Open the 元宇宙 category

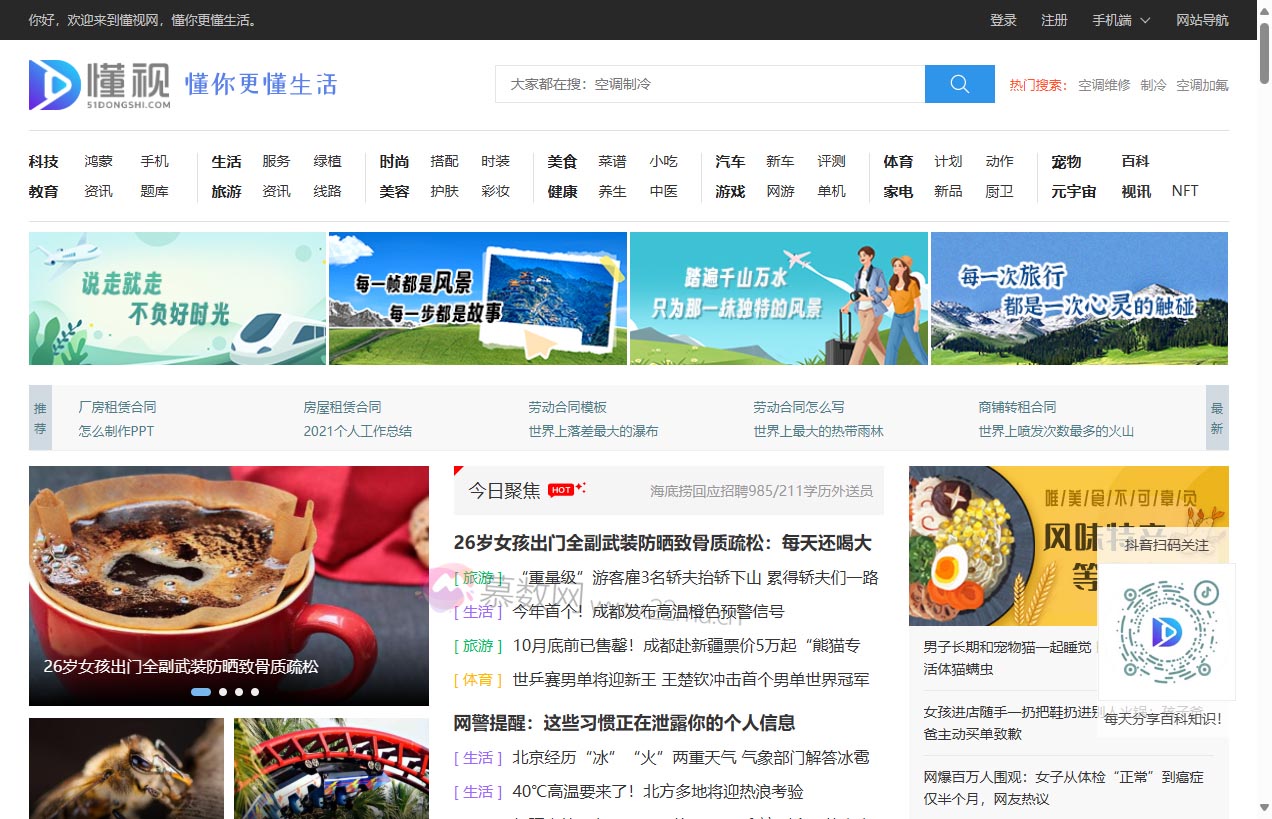(1073, 191)
